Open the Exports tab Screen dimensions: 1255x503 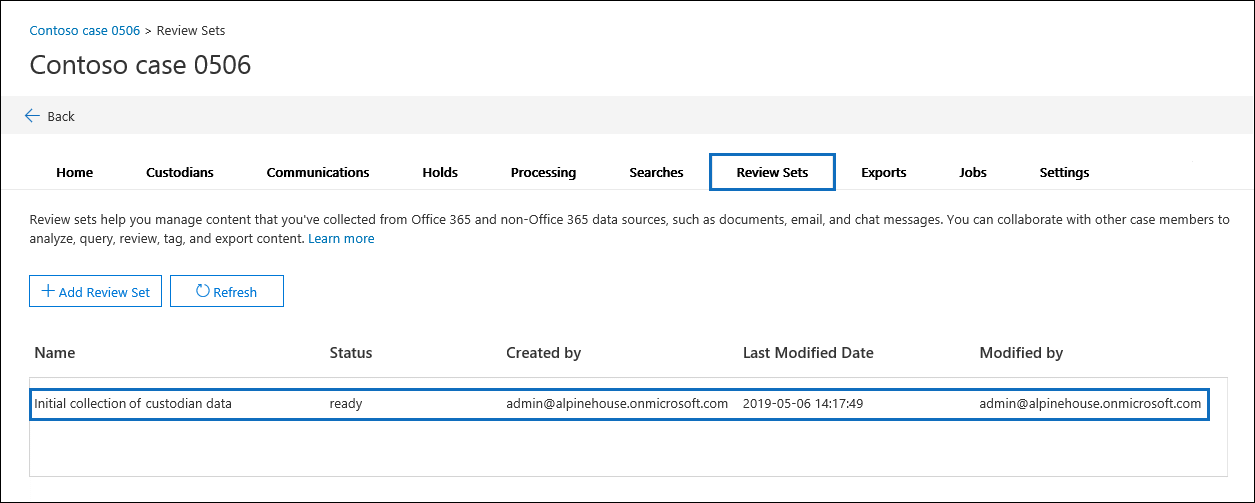[884, 172]
